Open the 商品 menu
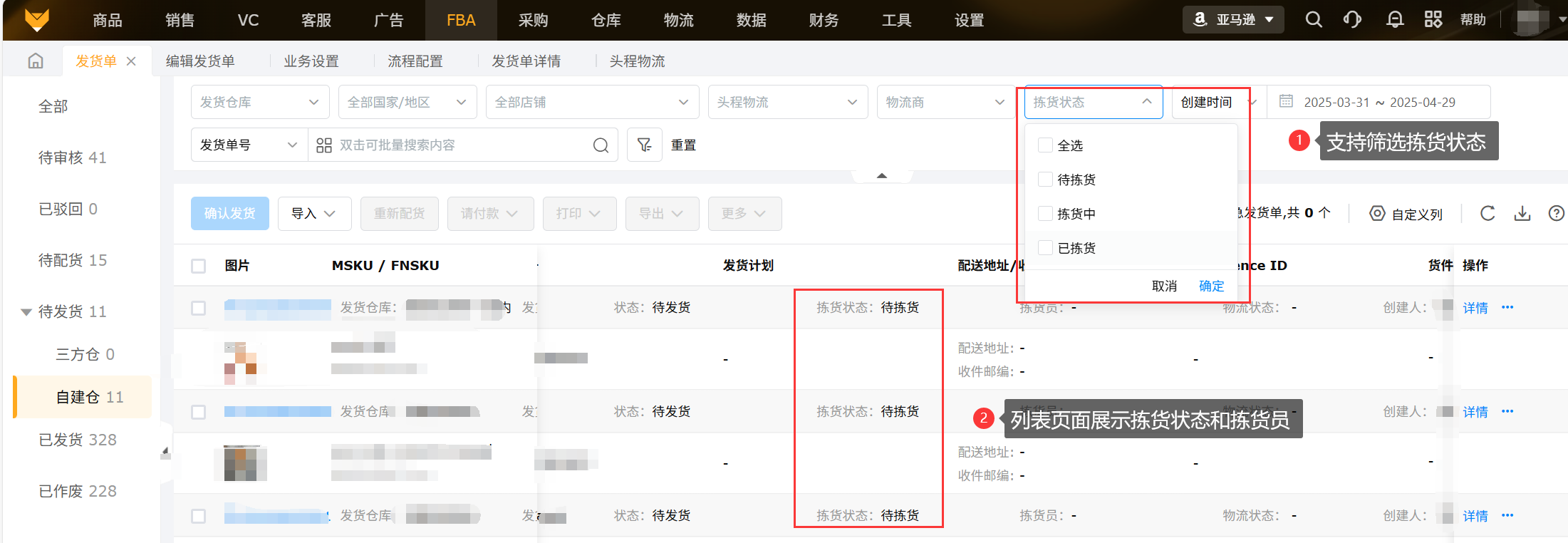 pos(108,20)
